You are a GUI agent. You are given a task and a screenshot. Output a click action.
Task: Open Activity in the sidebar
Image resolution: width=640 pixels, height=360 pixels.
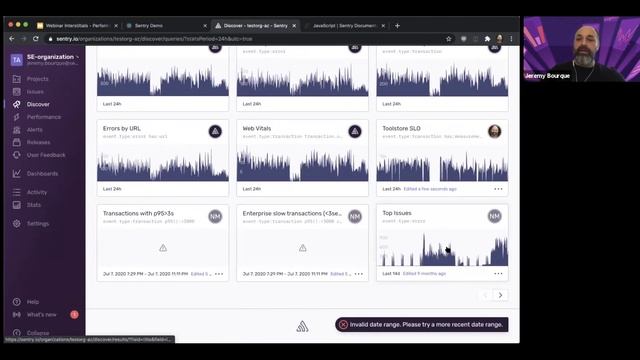coord(37,192)
